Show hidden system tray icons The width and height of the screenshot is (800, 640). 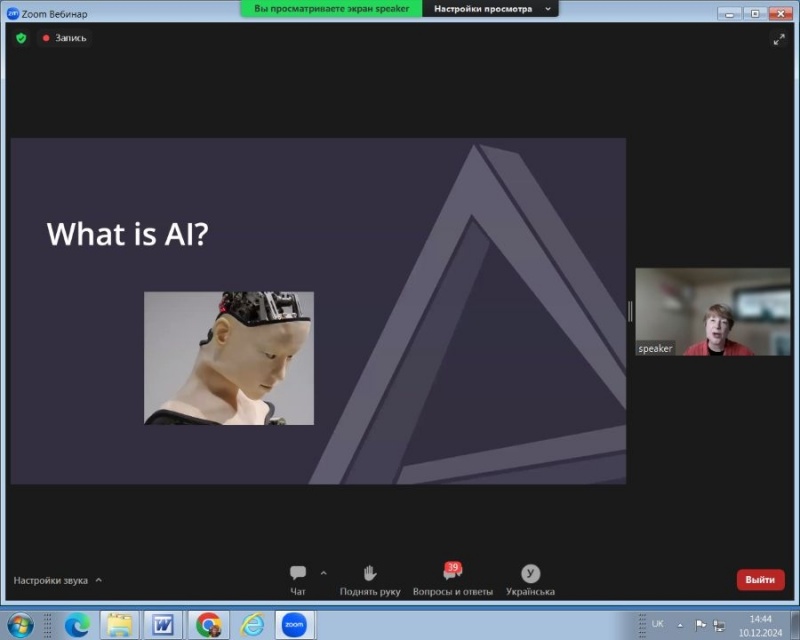[680, 625]
